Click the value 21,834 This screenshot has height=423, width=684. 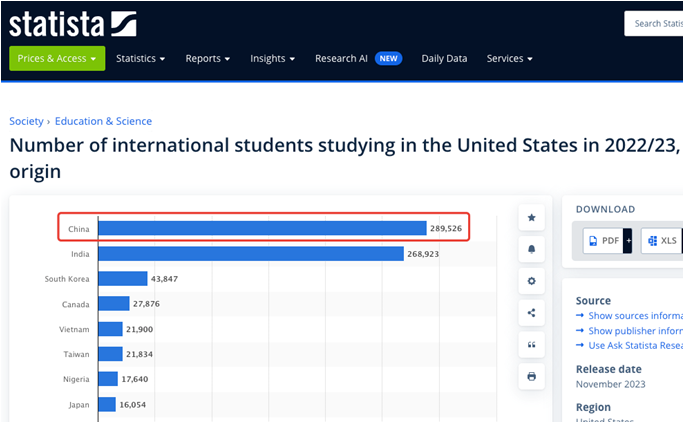(x=140, y=354)
